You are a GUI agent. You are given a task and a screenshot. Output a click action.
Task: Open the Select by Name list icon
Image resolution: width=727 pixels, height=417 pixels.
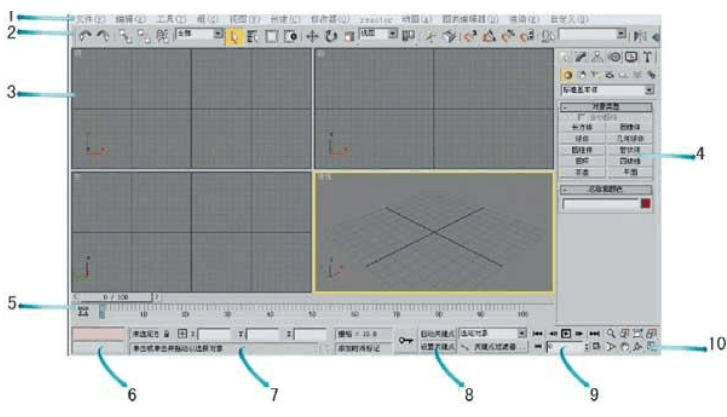253,36
